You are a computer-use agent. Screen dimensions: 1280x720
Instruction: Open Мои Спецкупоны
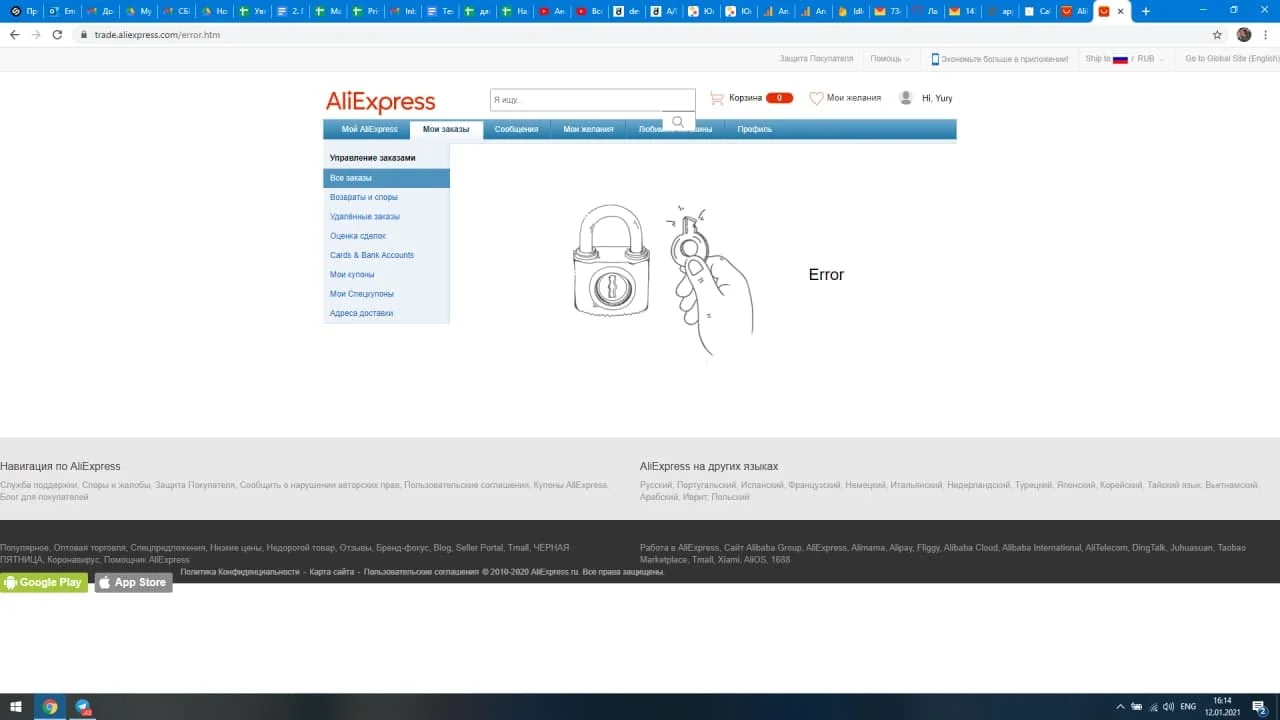coord(362,294)
